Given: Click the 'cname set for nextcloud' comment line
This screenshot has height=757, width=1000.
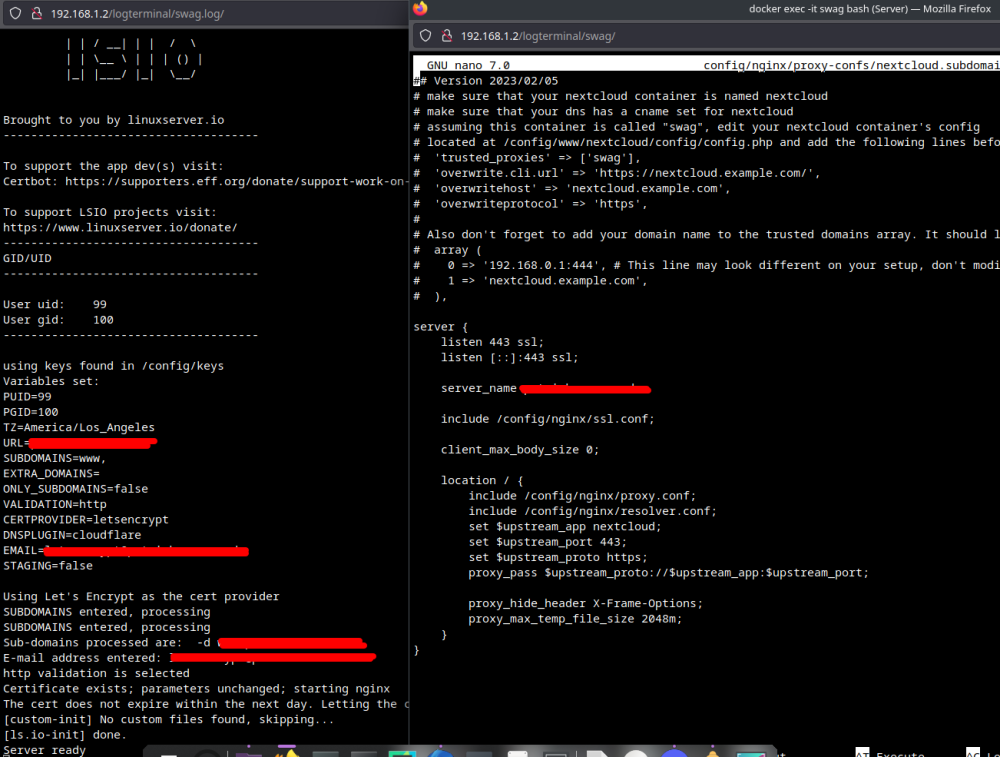Looking at the screenshot, I should [603, 112].
